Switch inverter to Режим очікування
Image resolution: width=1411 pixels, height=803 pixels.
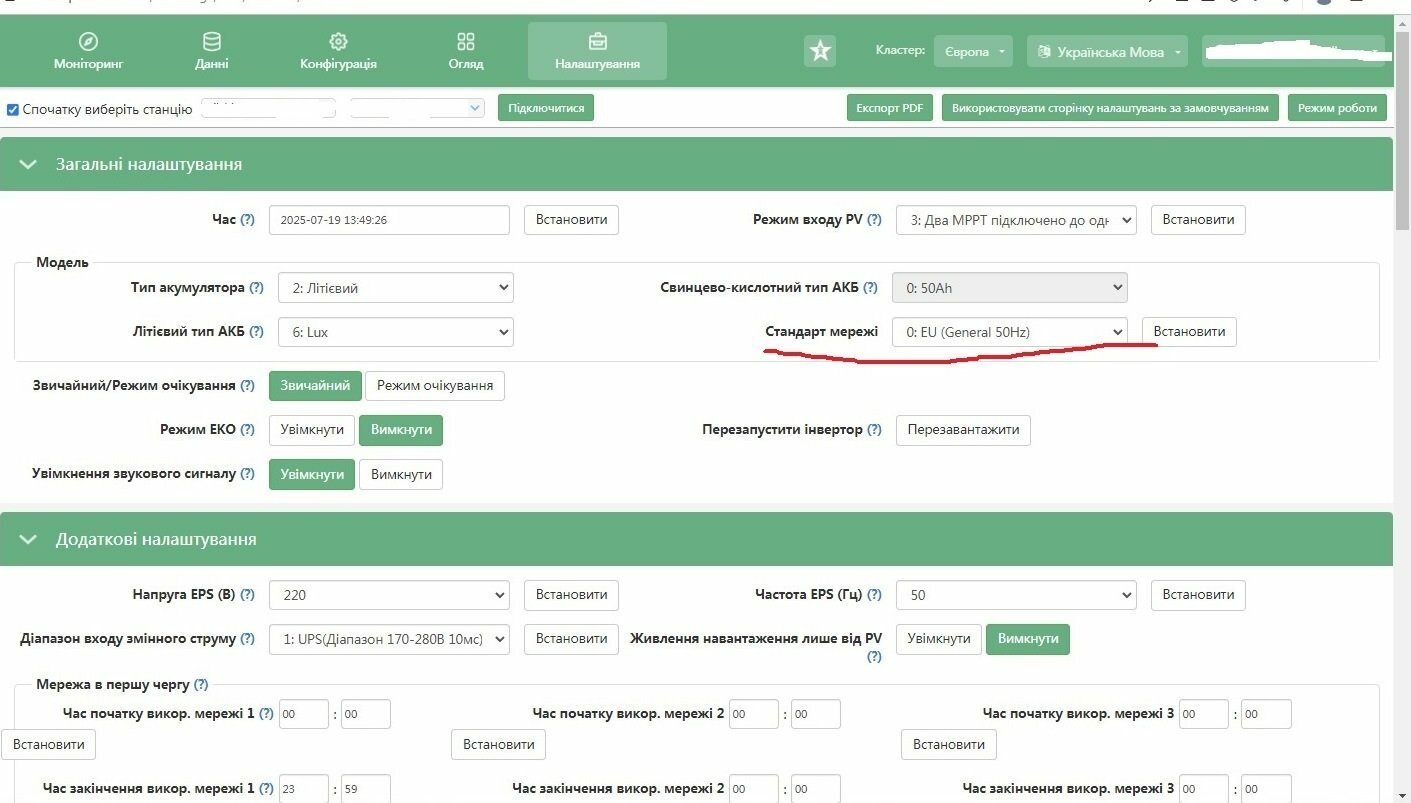point(435,386)
